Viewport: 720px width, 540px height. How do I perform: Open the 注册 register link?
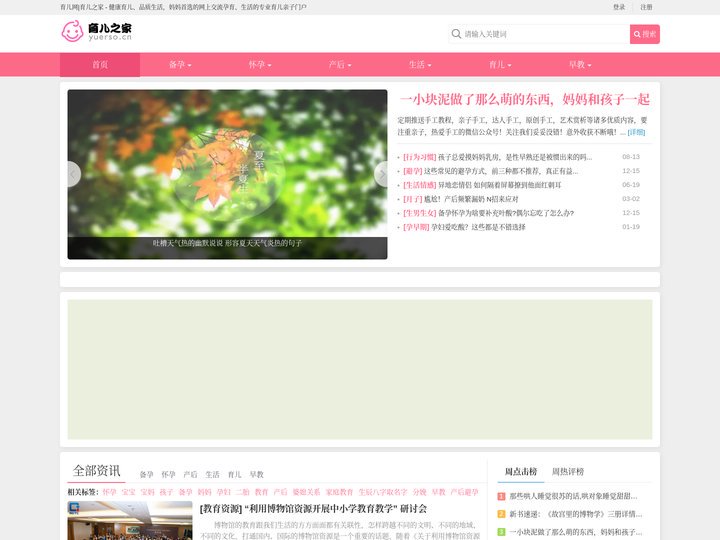(x=646, y=7)
